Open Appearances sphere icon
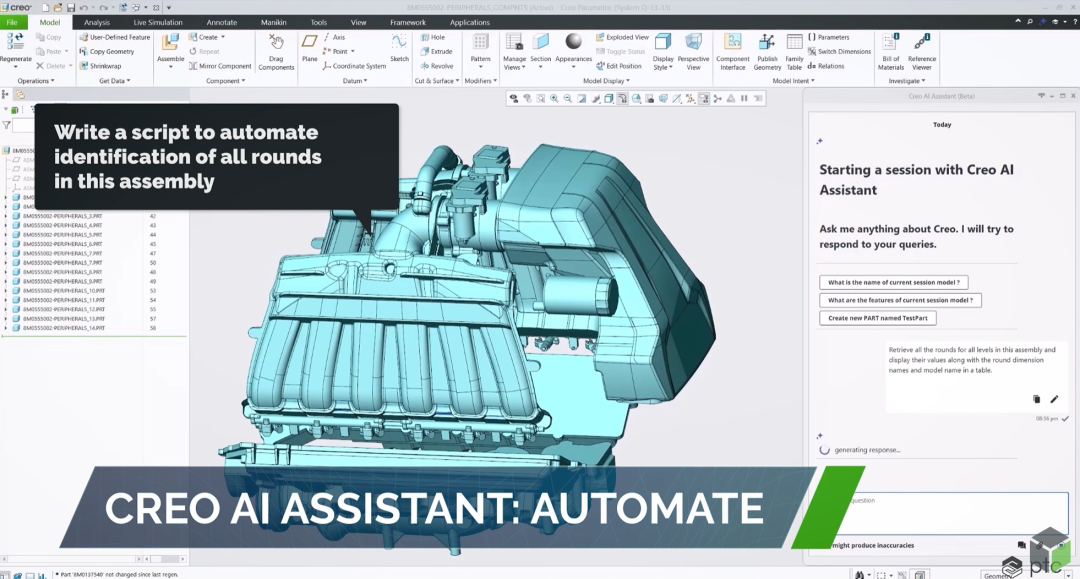 pyautogui.click(x=573, y=43)
